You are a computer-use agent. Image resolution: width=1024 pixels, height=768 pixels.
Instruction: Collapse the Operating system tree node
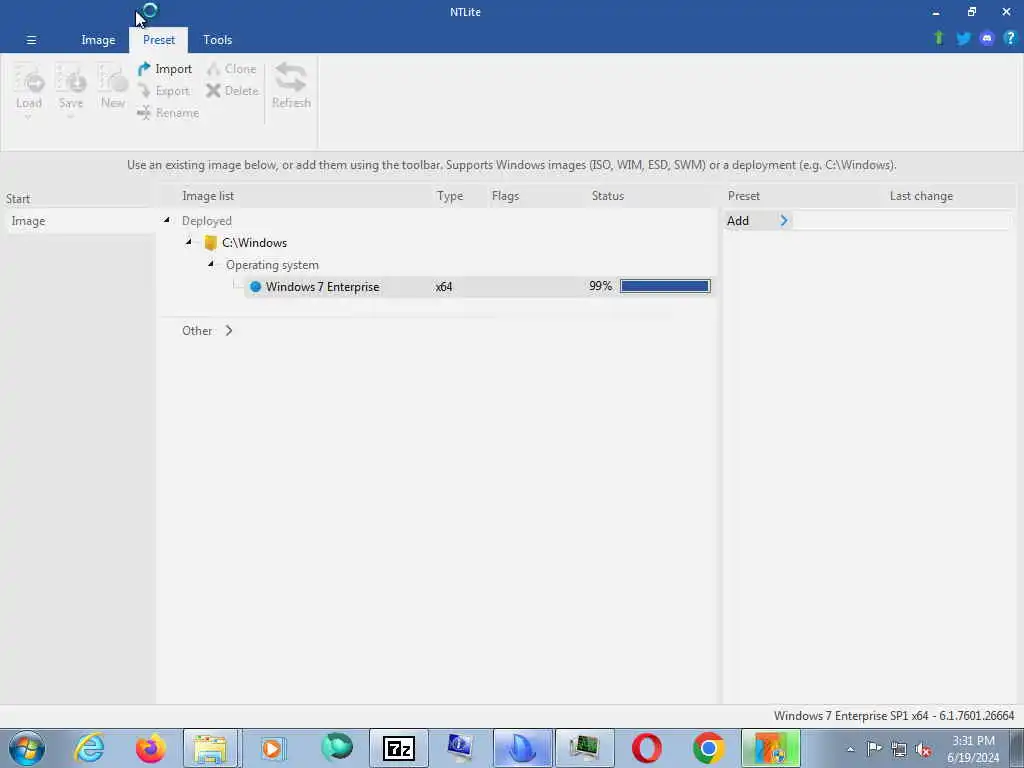[x=211, y=264]
